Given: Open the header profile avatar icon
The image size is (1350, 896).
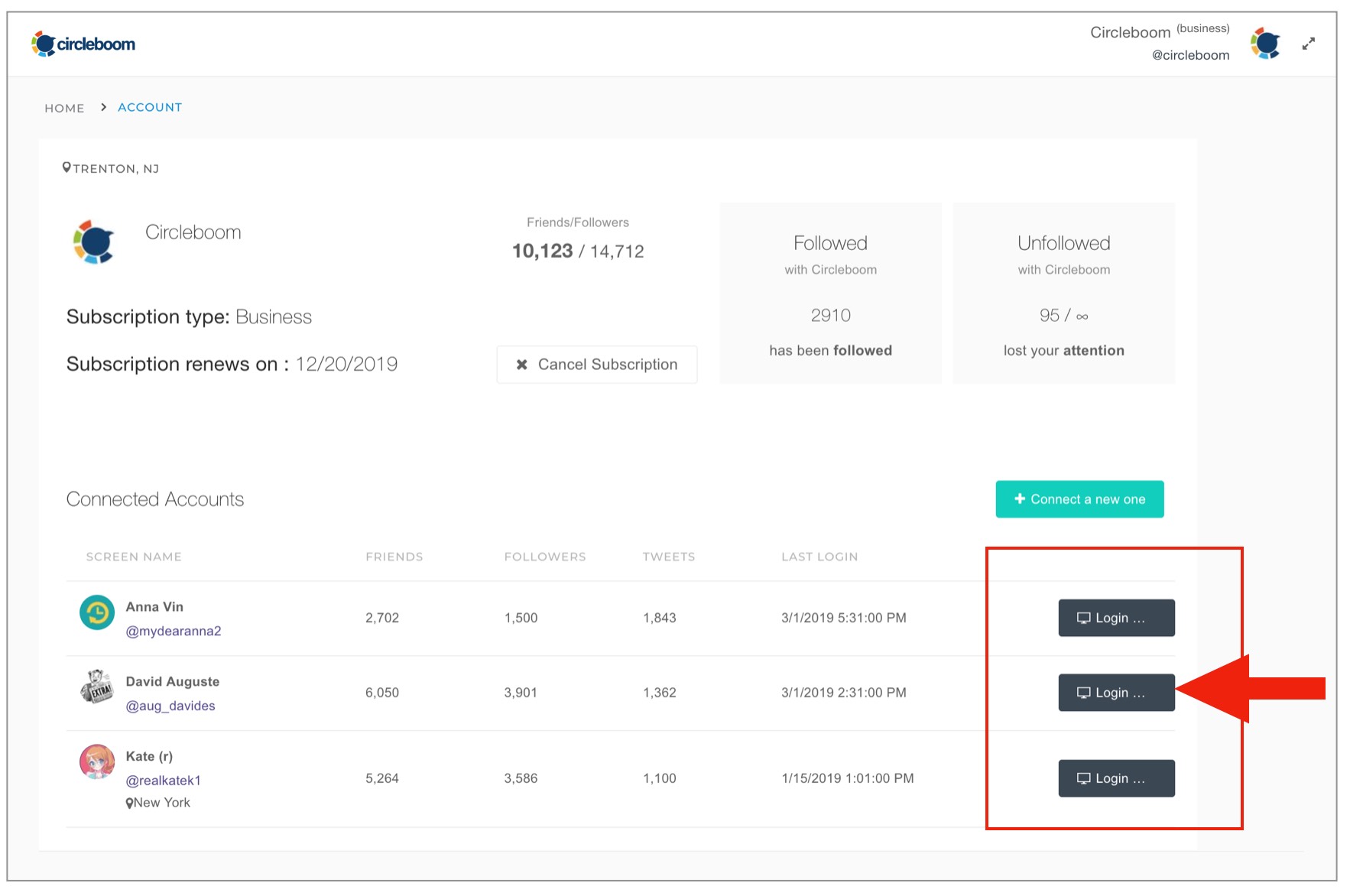Looking at the screenshot, I should 1265,44.
